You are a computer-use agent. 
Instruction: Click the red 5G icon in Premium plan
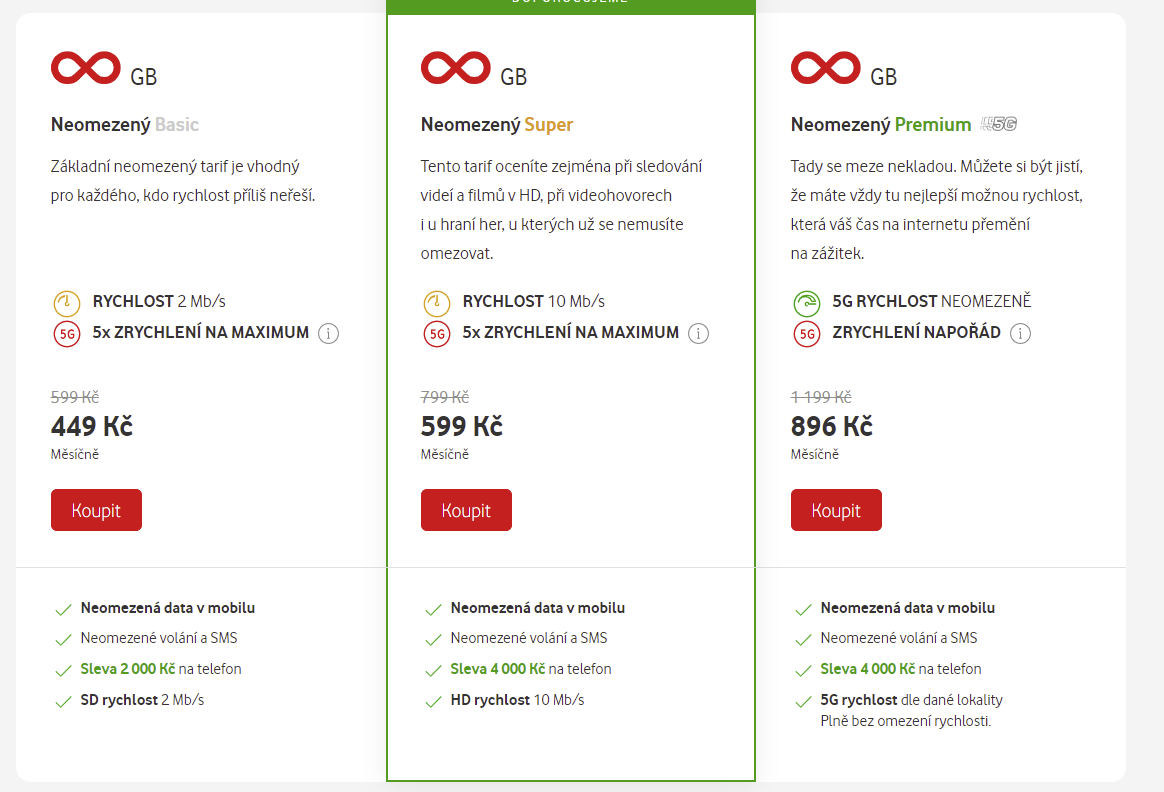[x=806, y=334]
